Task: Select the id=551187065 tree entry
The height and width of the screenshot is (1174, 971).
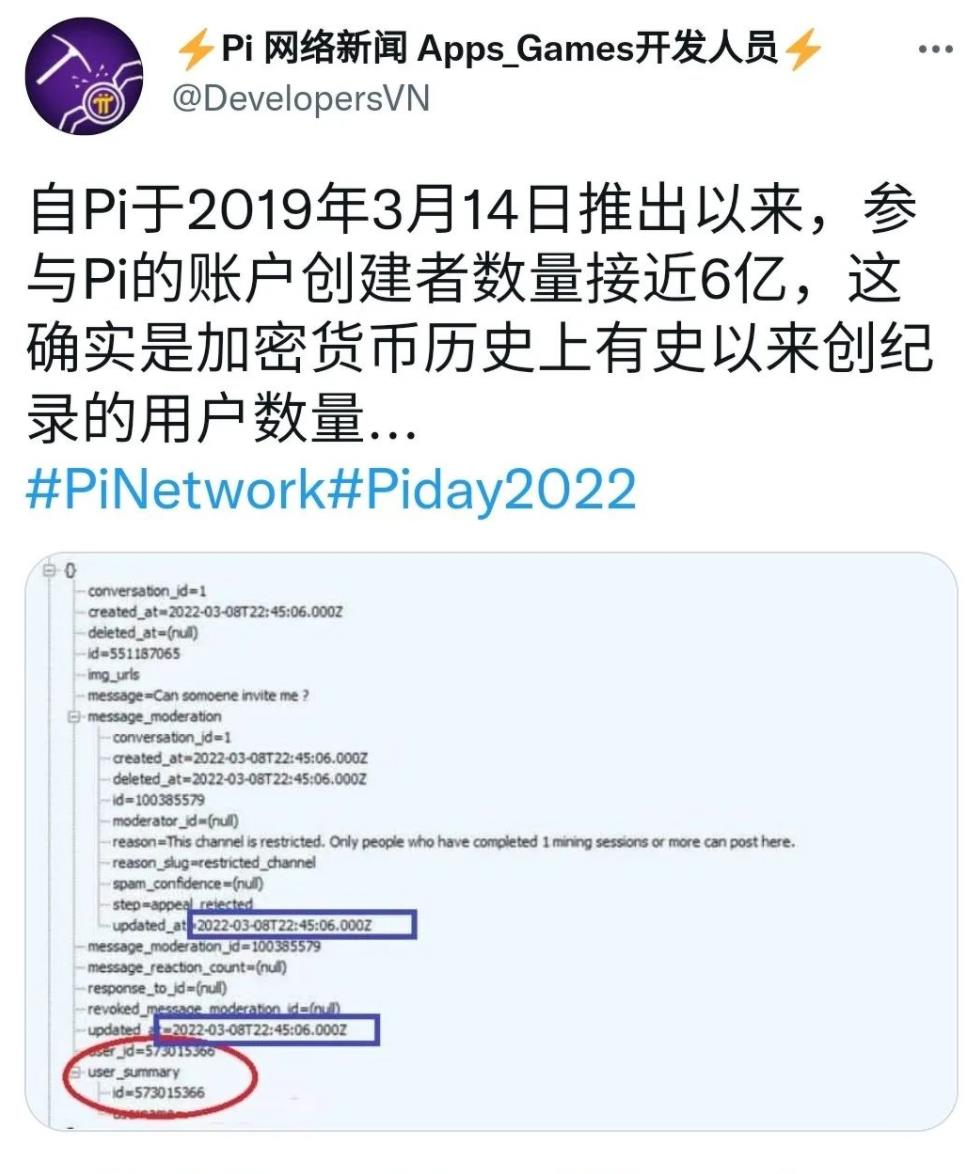Action: [x=134, y=654]
